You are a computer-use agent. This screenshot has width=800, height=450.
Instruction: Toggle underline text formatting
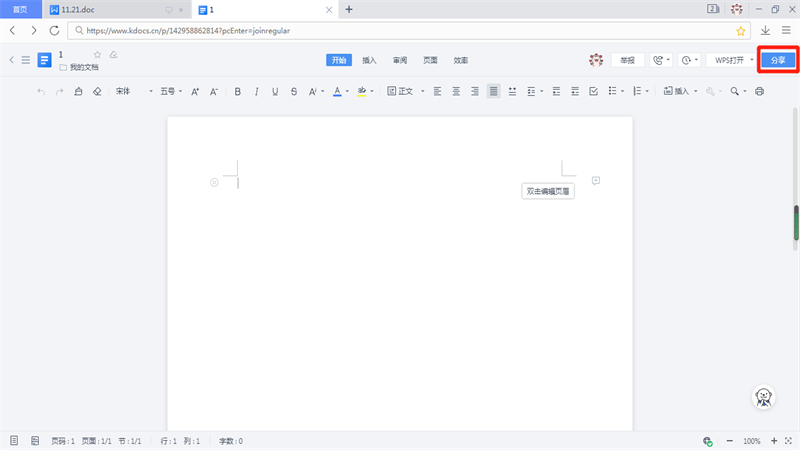coord(275,91)
